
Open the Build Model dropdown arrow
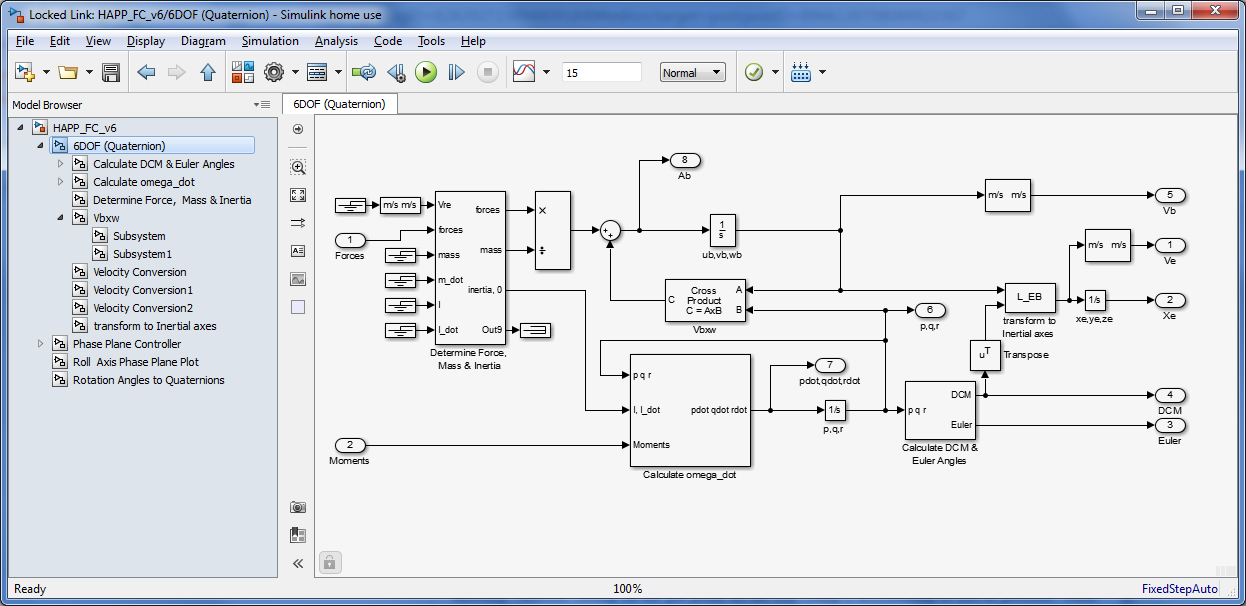coord(822,72)
